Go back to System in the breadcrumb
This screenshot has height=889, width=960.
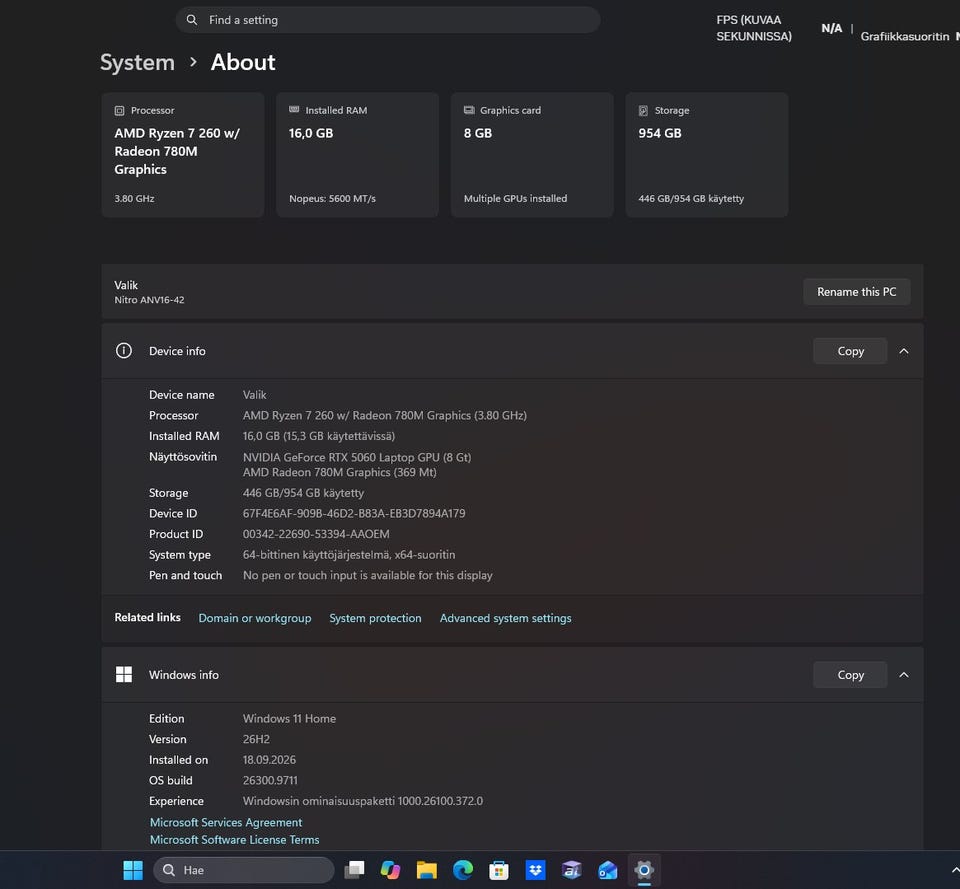(x=137, y=62)
